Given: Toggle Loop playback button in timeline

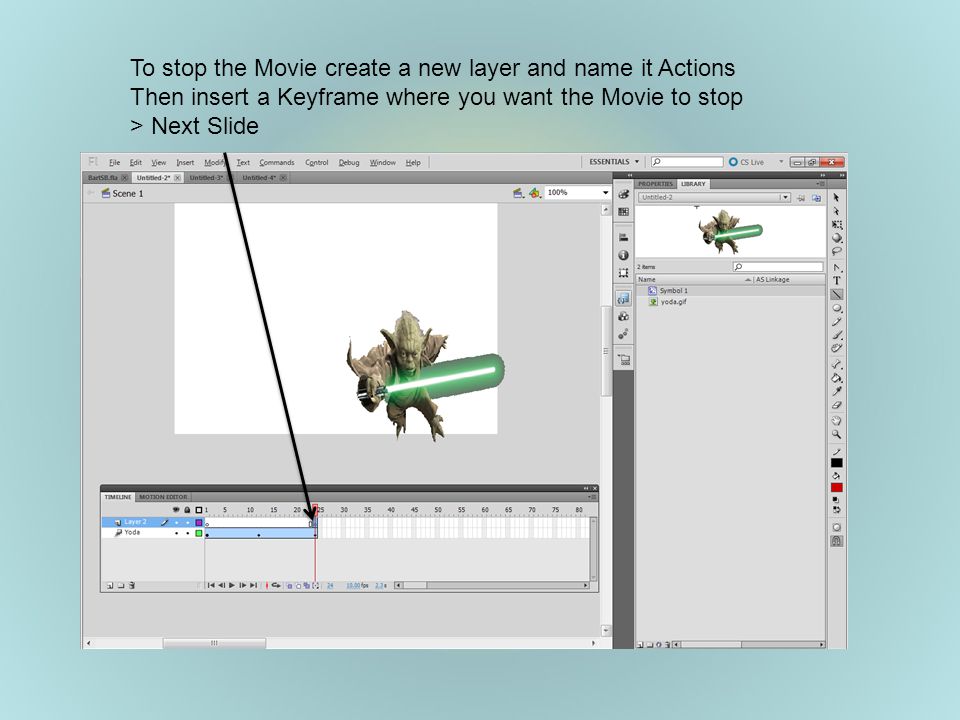Looking at the screenshot, I should [x=276, y=586].
